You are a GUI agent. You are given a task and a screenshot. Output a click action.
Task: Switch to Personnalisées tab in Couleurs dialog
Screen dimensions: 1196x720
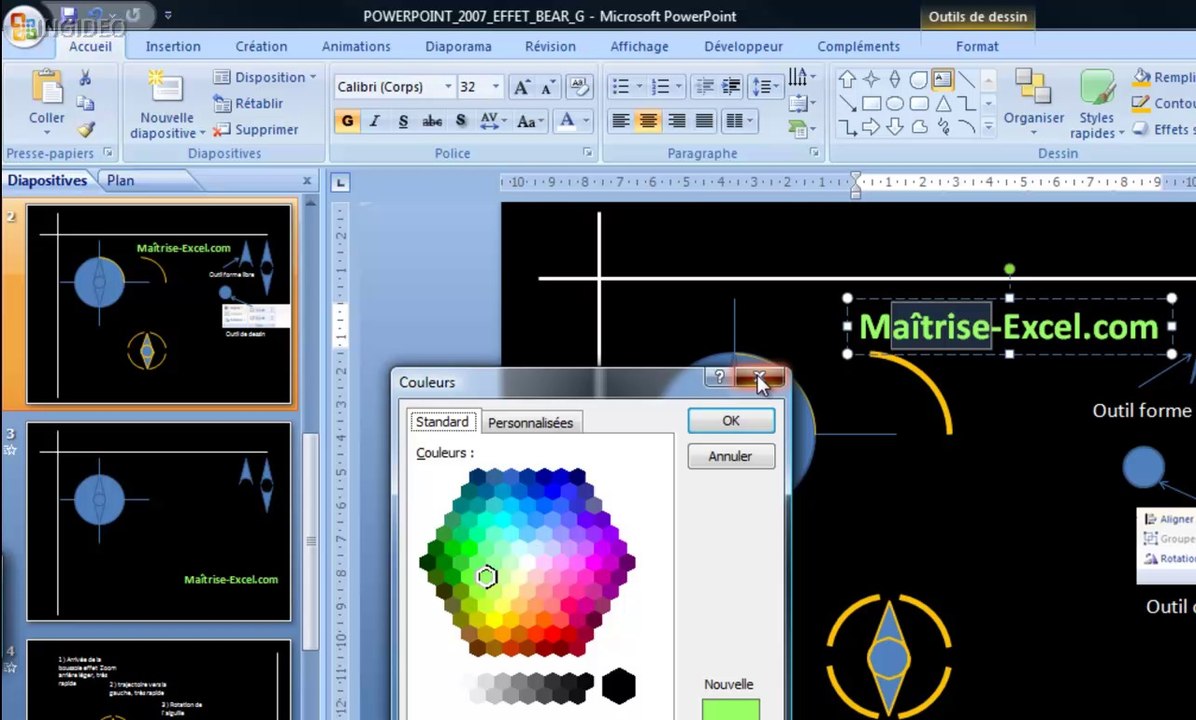(531, 423)
